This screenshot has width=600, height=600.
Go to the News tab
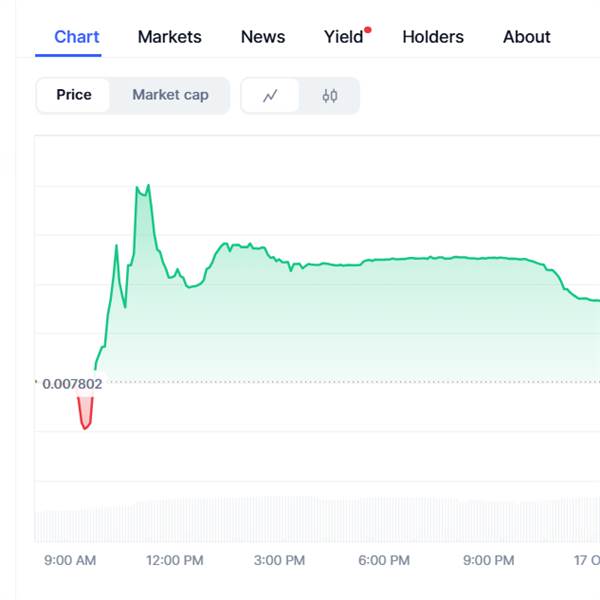[x=263, y=37]
